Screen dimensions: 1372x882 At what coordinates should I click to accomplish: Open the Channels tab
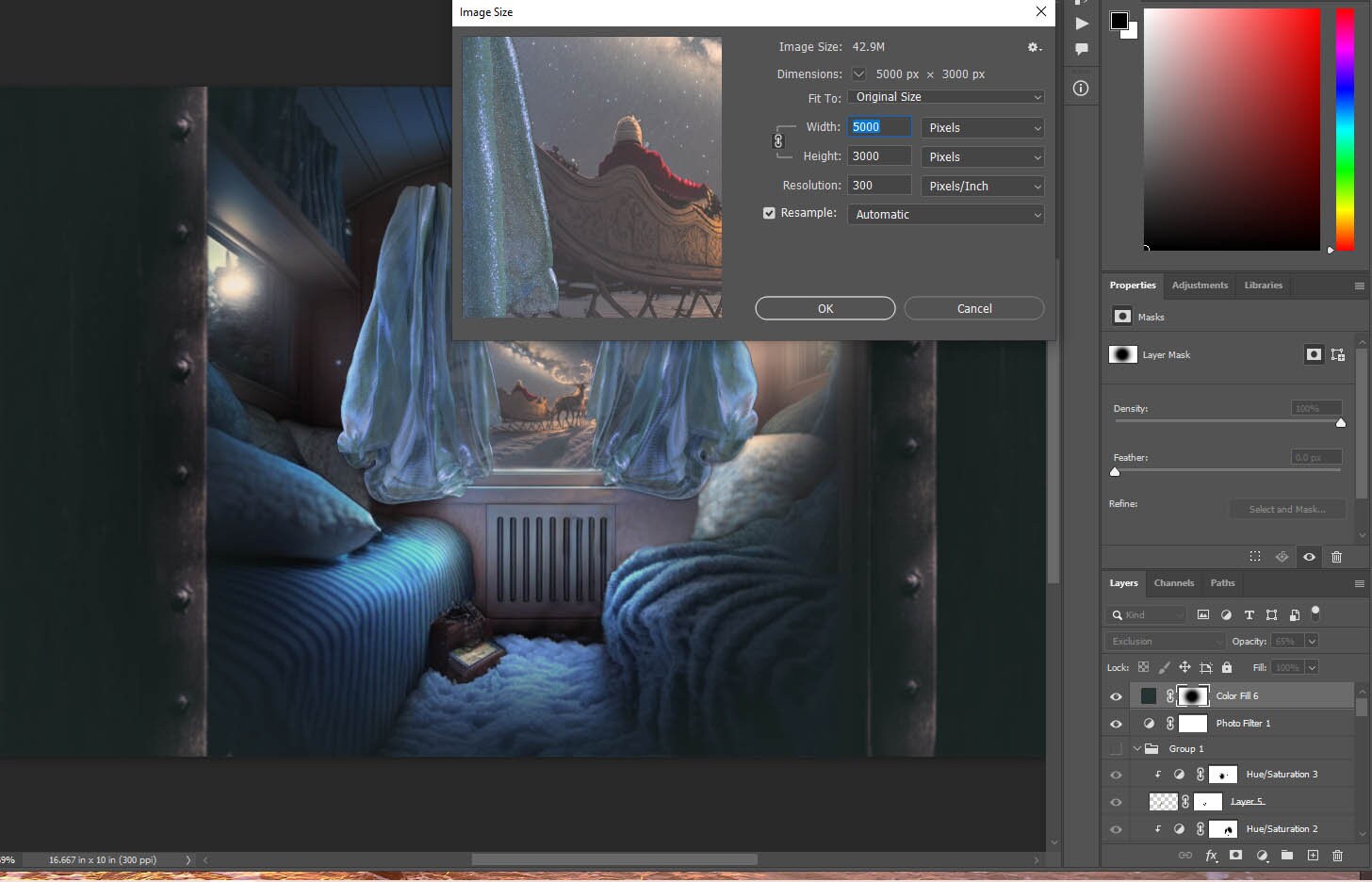[1173, 583]
